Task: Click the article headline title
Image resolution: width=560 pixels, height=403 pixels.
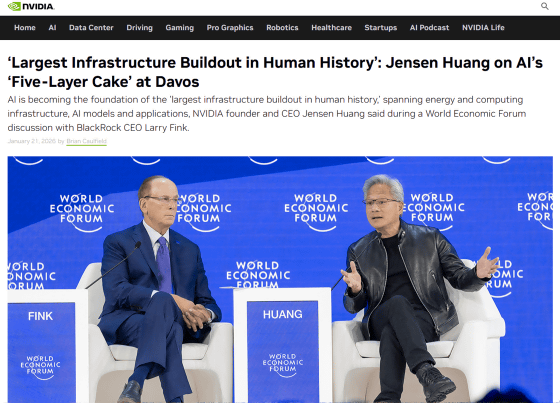Action: [x=275, y=72]
